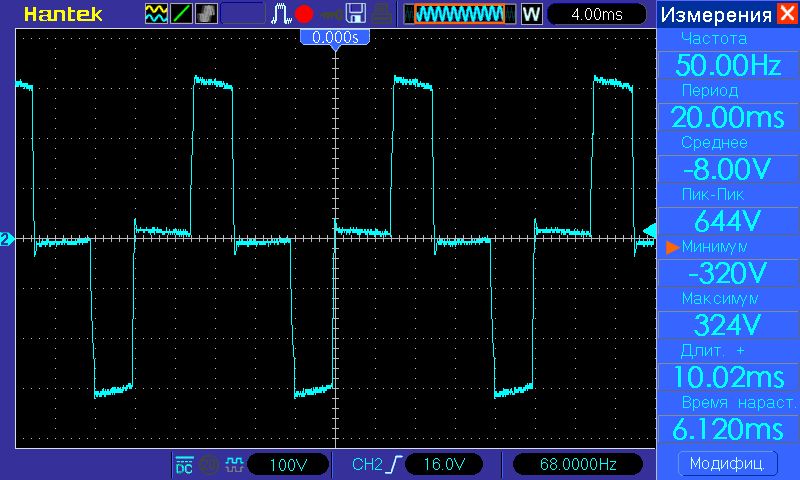Select the green diagonal line mode icon

(x=181, y=14)
